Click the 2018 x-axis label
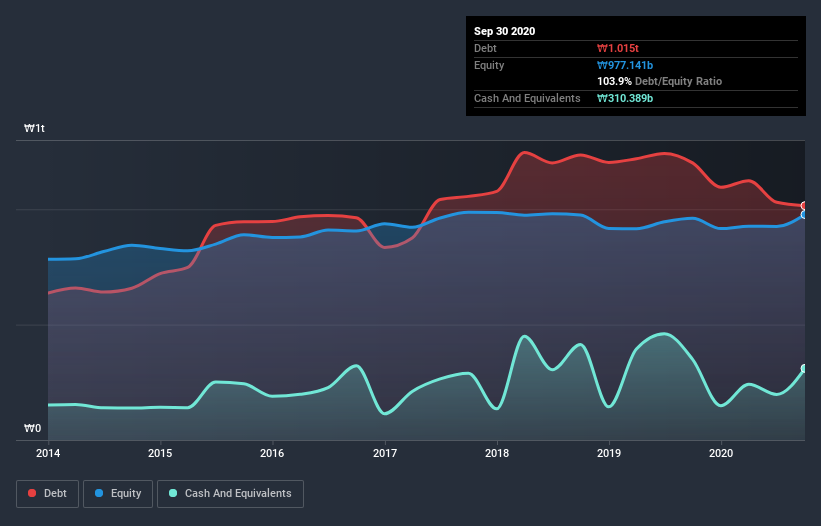 [x=497, y=453]
